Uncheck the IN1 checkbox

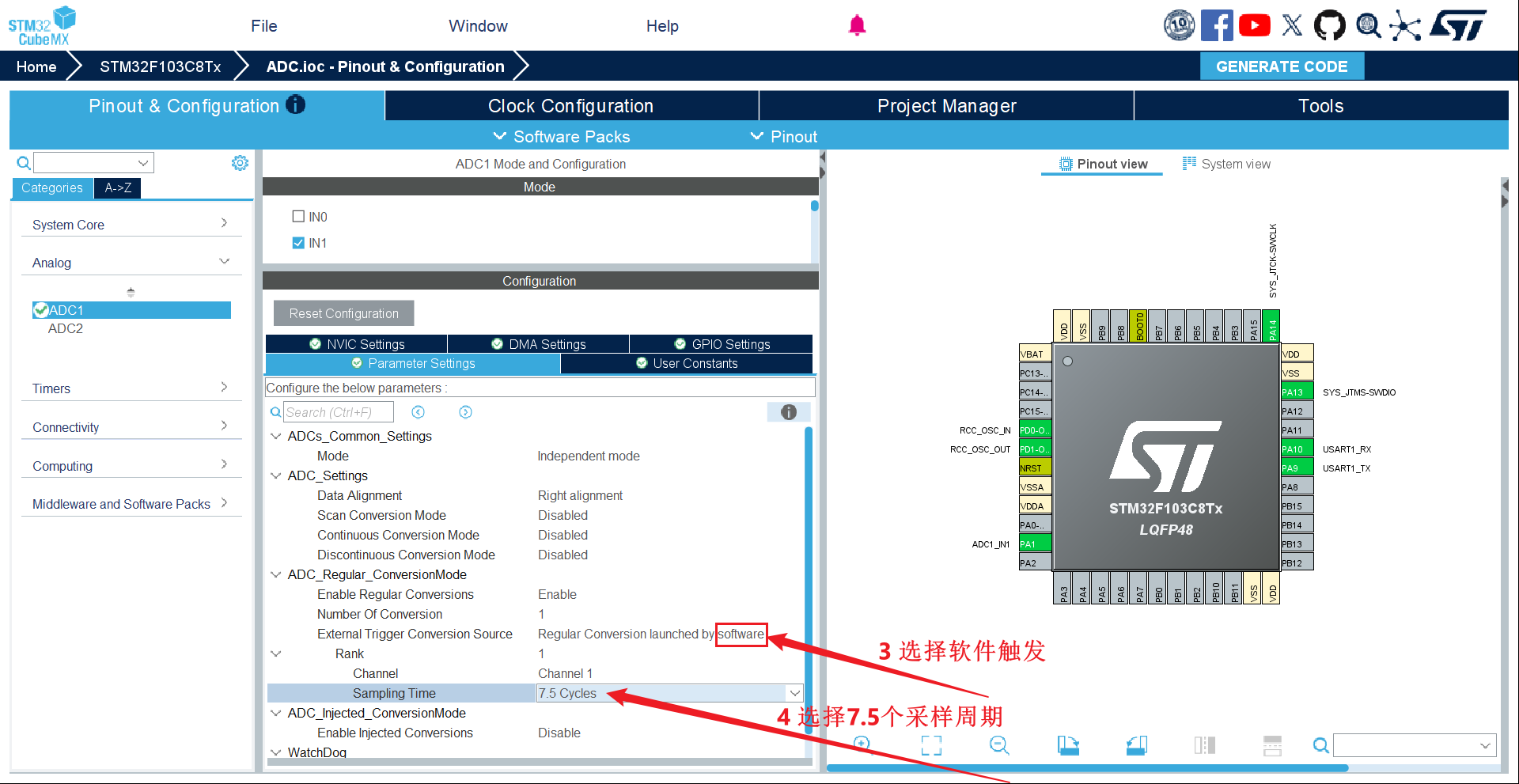point(298,243)
